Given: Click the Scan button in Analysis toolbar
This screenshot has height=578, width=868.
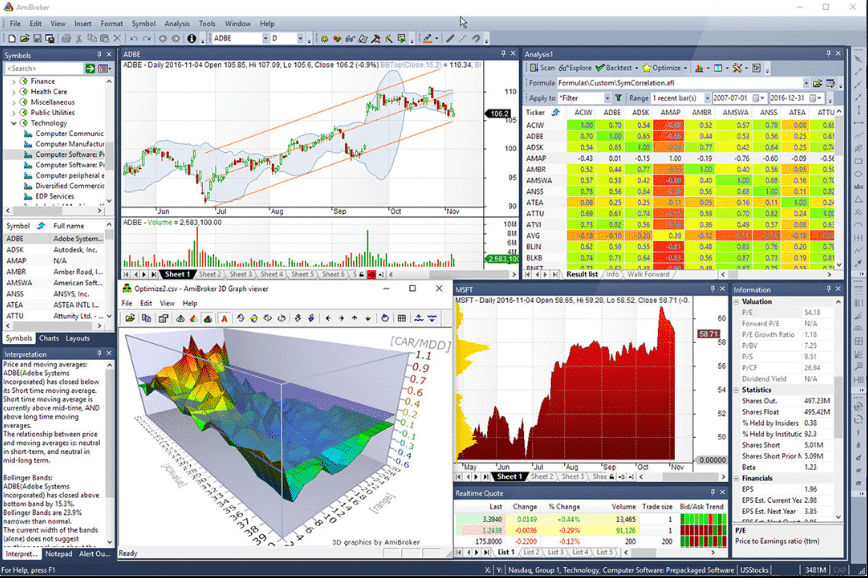Looking at the screenshot, I should coord(542,68).
